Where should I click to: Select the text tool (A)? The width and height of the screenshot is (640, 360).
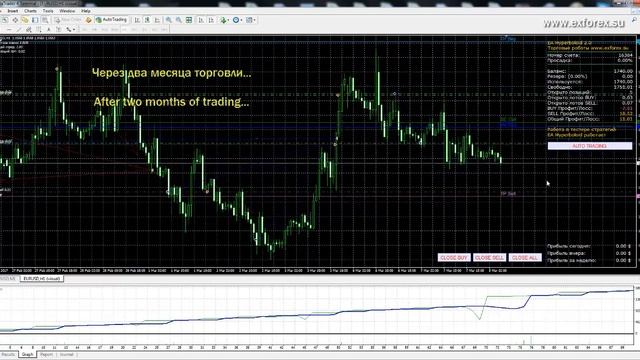49,30
